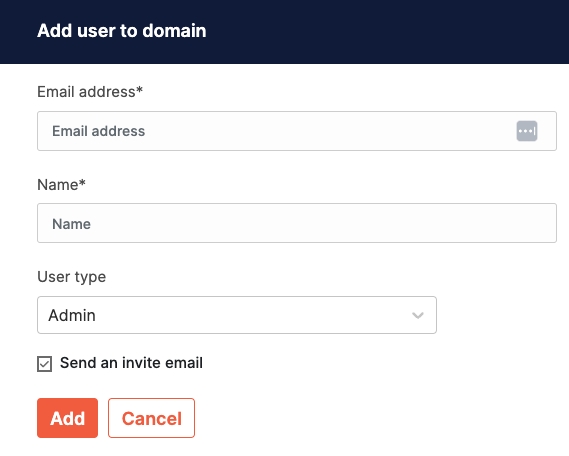This screenshot has width=569, height=456.
Task: Click the password manager icon in email field
Action: (527, 131)
